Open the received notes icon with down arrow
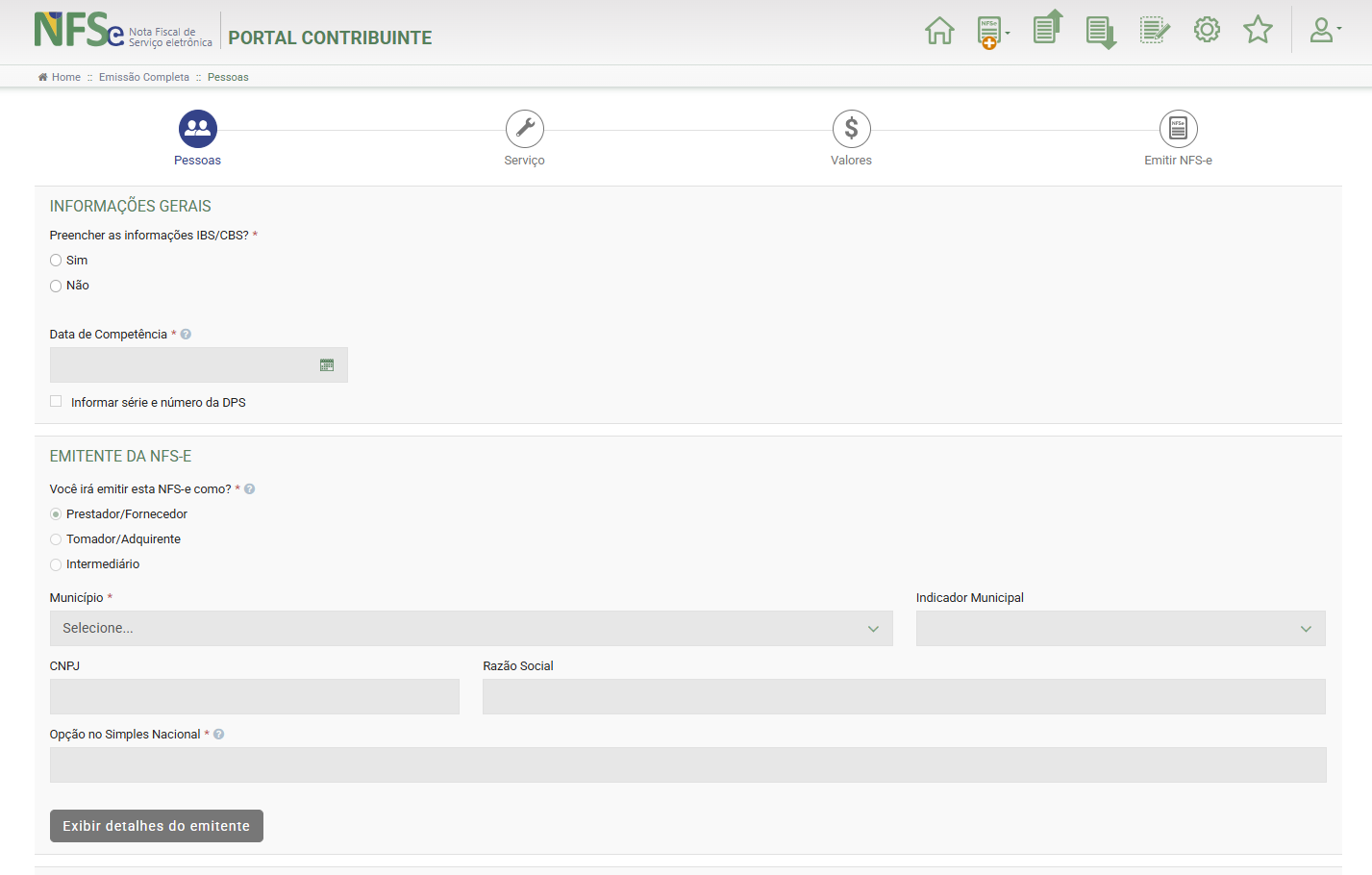Image resolution: width=1372 pixels, height=875 pixels. click(x=1101, y=33)
